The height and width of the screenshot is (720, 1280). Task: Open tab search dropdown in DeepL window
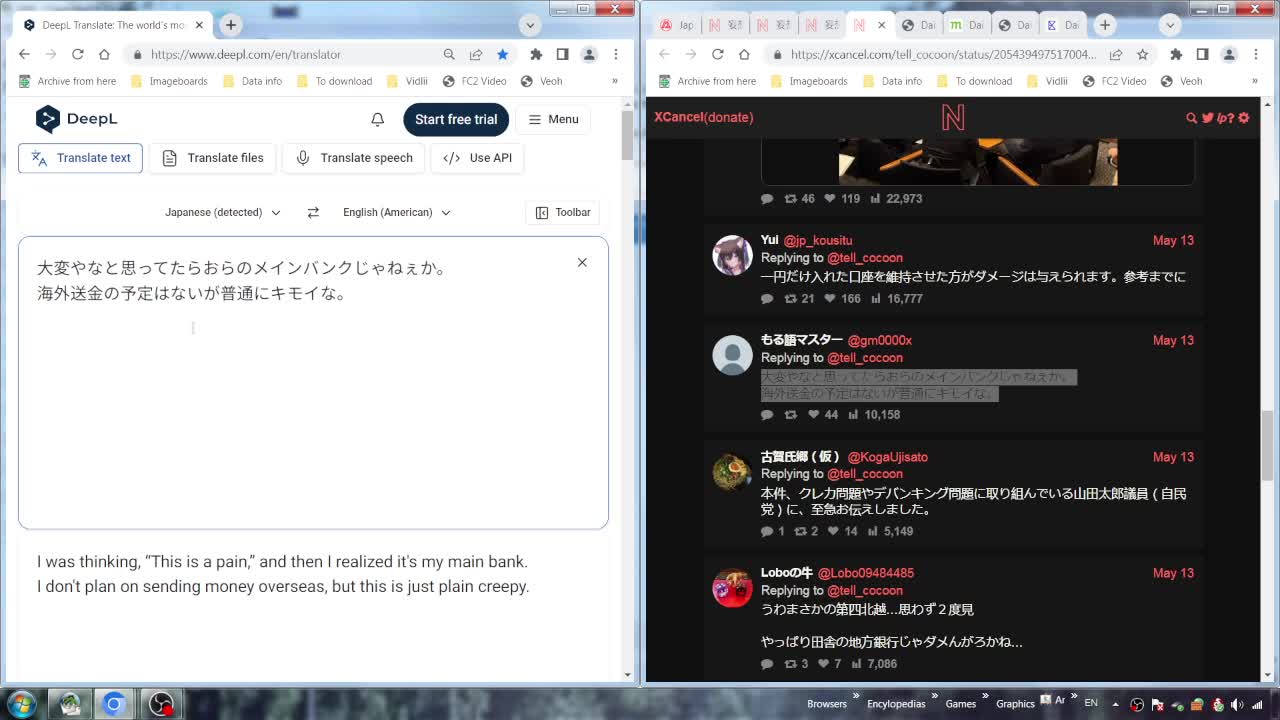pos(530,25)
